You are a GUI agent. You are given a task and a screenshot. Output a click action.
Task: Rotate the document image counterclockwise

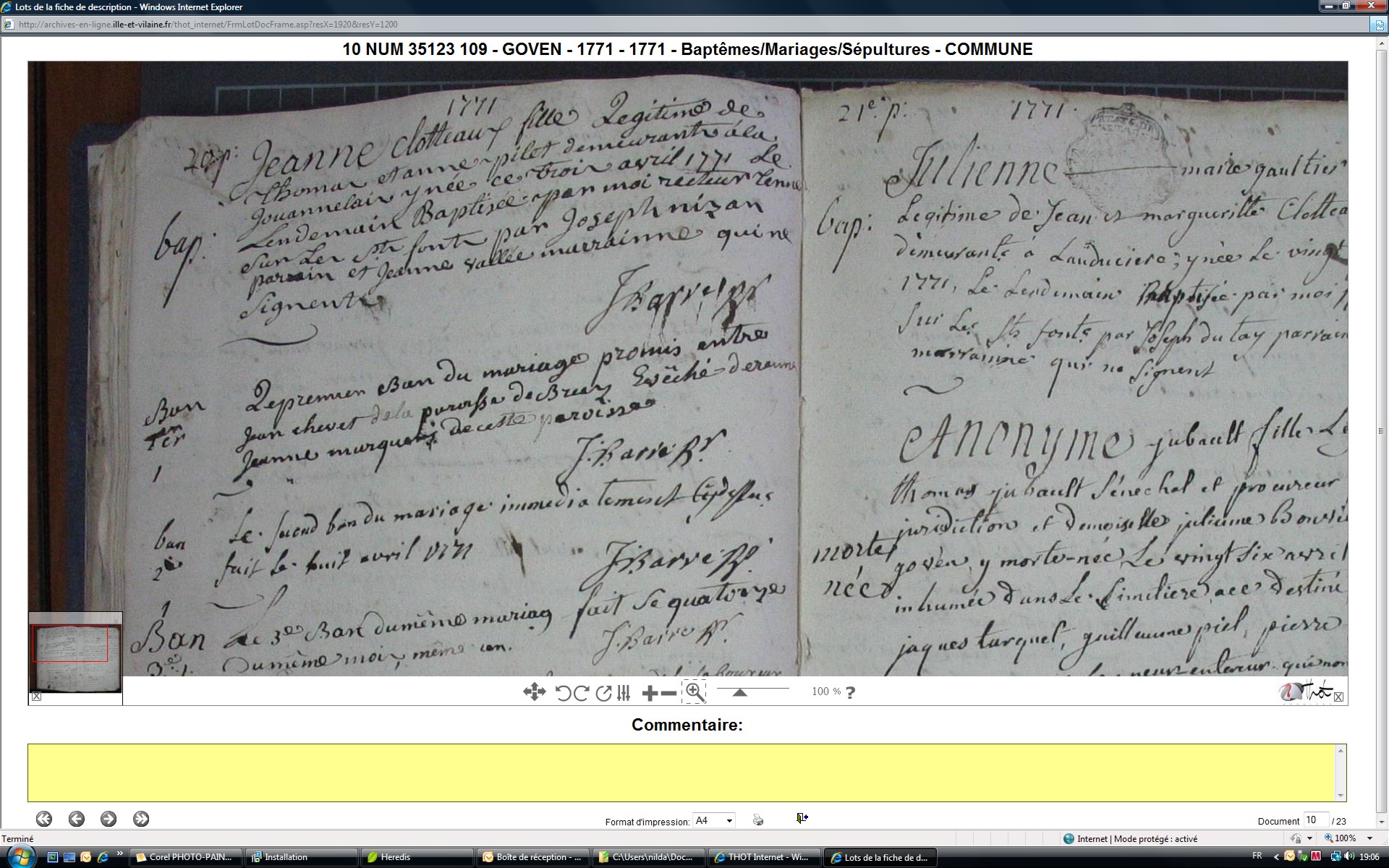pyautogui.click(x=563, y=693)
